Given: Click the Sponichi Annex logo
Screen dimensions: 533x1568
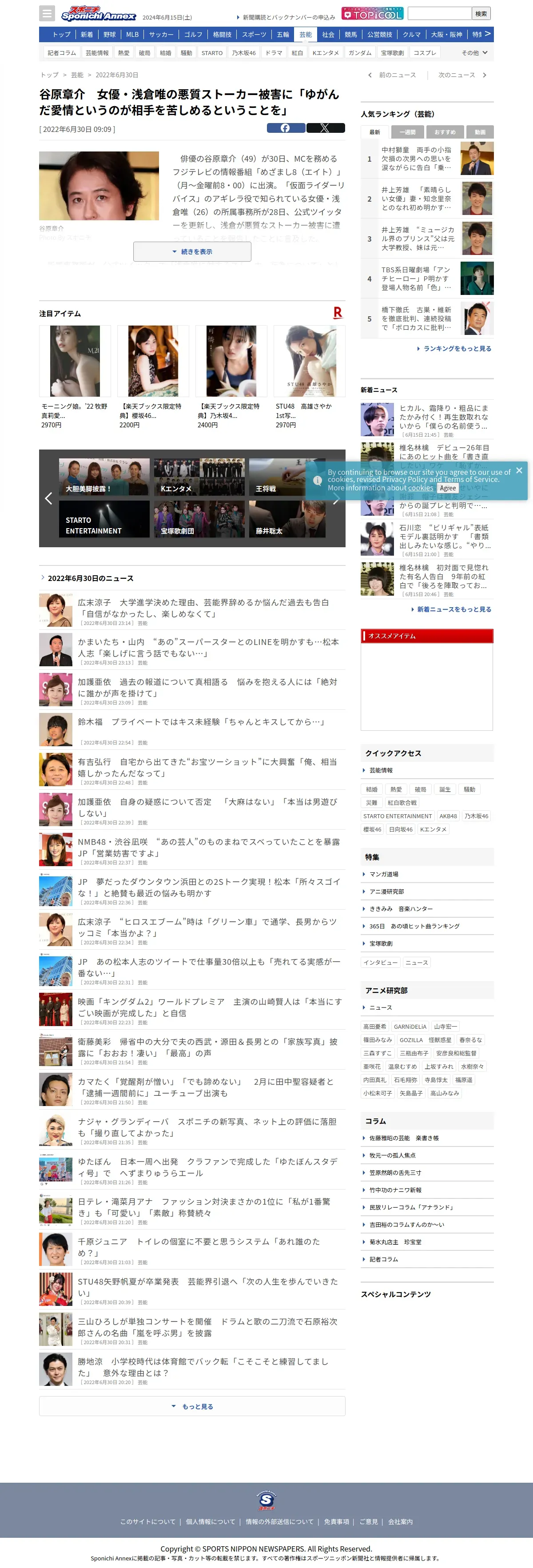Looking at the screenshot, I should pyautogui.click(x=99, y=13).
